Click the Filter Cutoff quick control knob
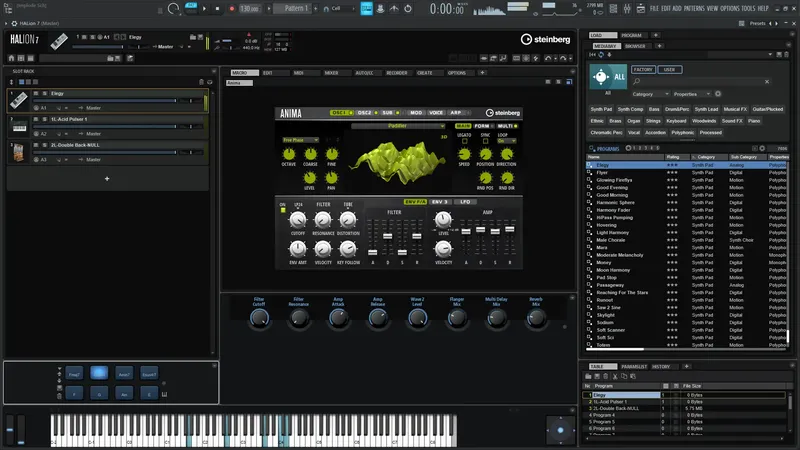Image resolution: width=800 pixels, height=450 pixels. coord(259,318)
